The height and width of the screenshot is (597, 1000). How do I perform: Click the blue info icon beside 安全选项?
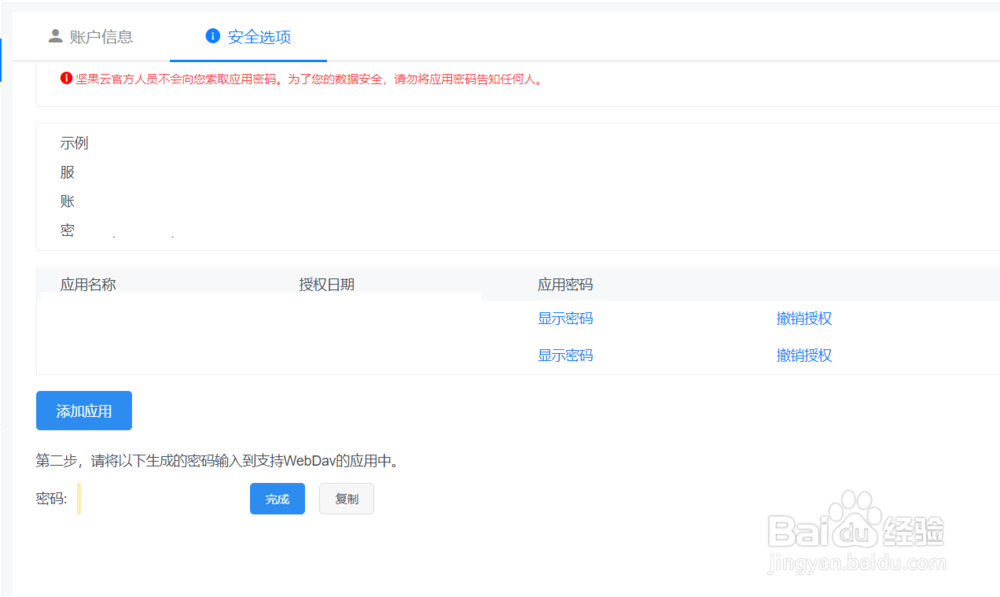(212, 36)
